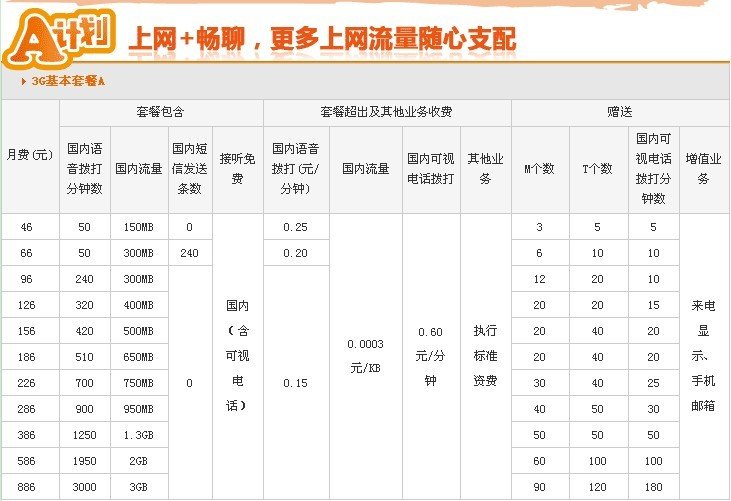Click the 0.20 voice rate cell
Image resolution: width=731 pixels, height=501 pixels.
296,253
